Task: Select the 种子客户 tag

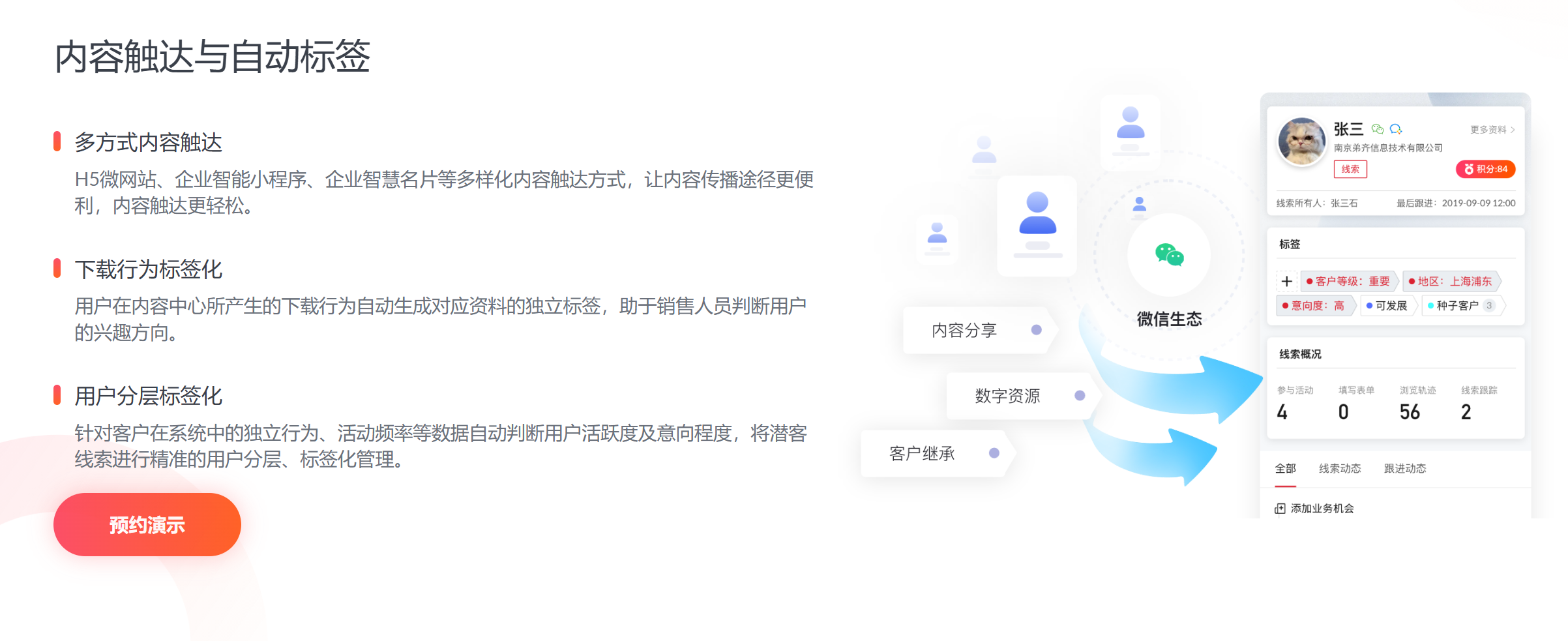Action: pyautogui.click(x=1462, y=305)
